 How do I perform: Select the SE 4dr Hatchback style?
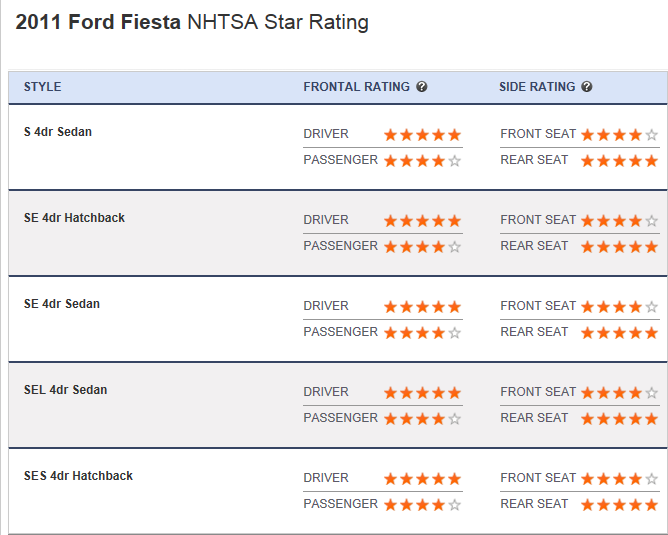tap(74, 218)
